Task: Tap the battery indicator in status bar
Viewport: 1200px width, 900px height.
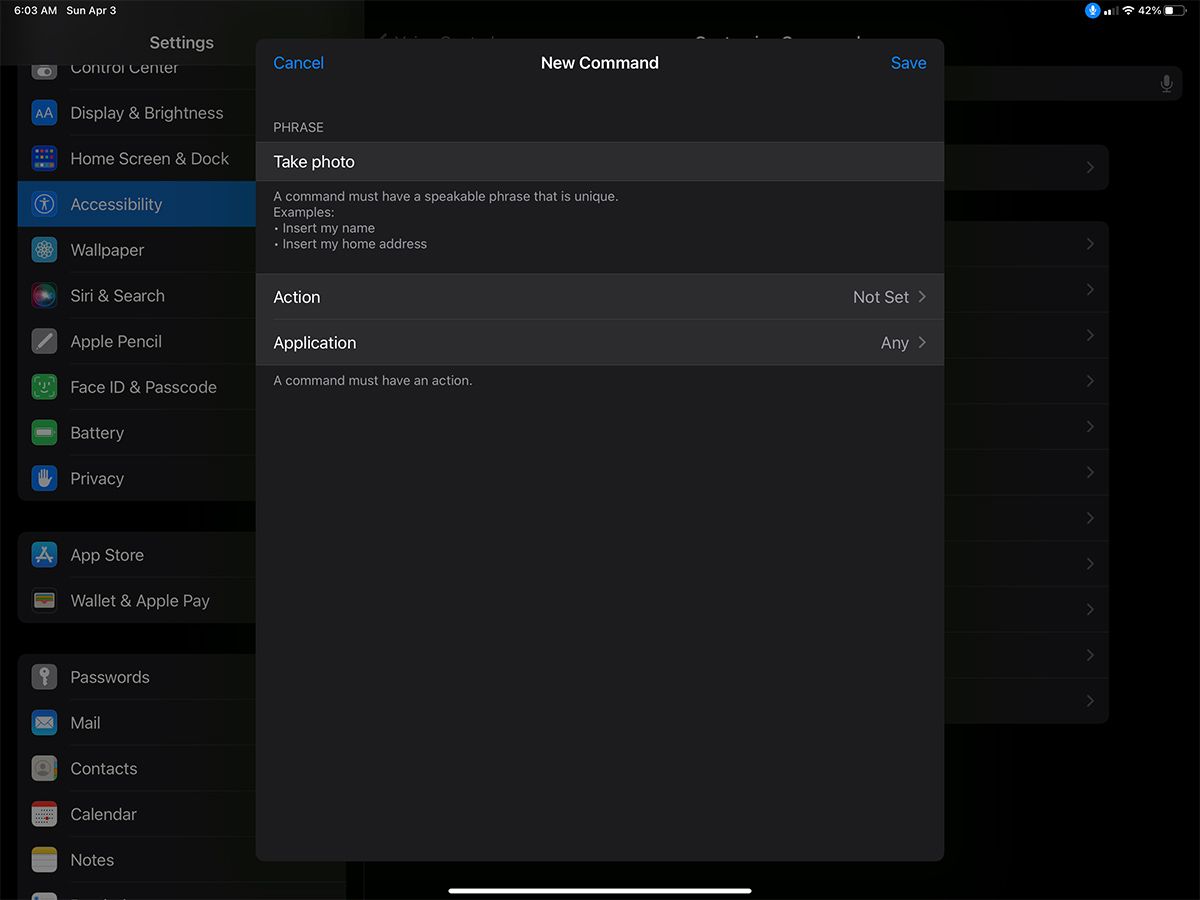Action: click(x=1176, y=10)
